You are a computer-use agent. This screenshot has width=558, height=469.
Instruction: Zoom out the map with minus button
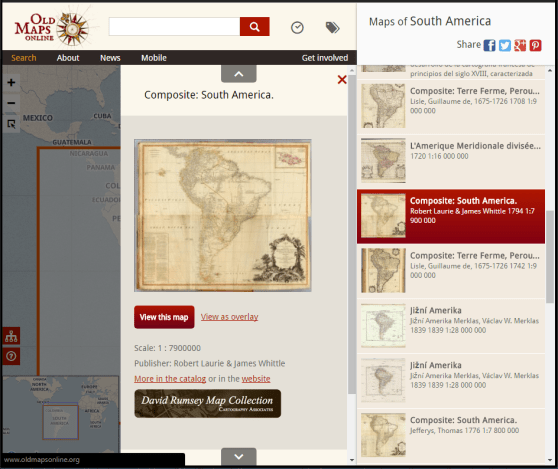pyautogui.click(x=11, y=103)
